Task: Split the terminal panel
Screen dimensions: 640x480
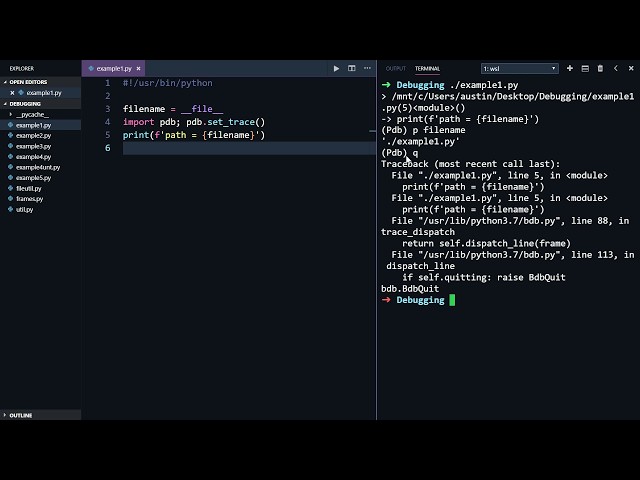Action: pos(585,69)
